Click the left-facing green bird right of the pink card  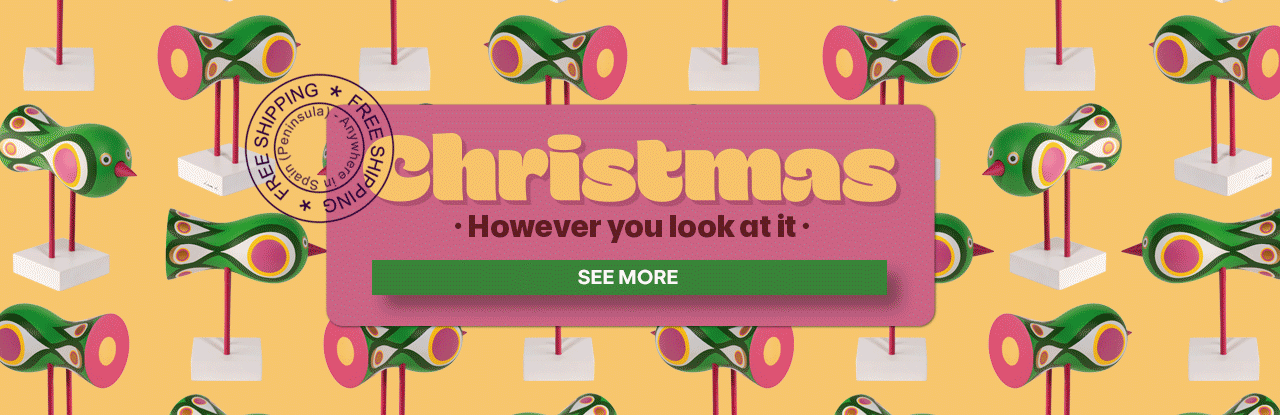tap(1055, 151)
